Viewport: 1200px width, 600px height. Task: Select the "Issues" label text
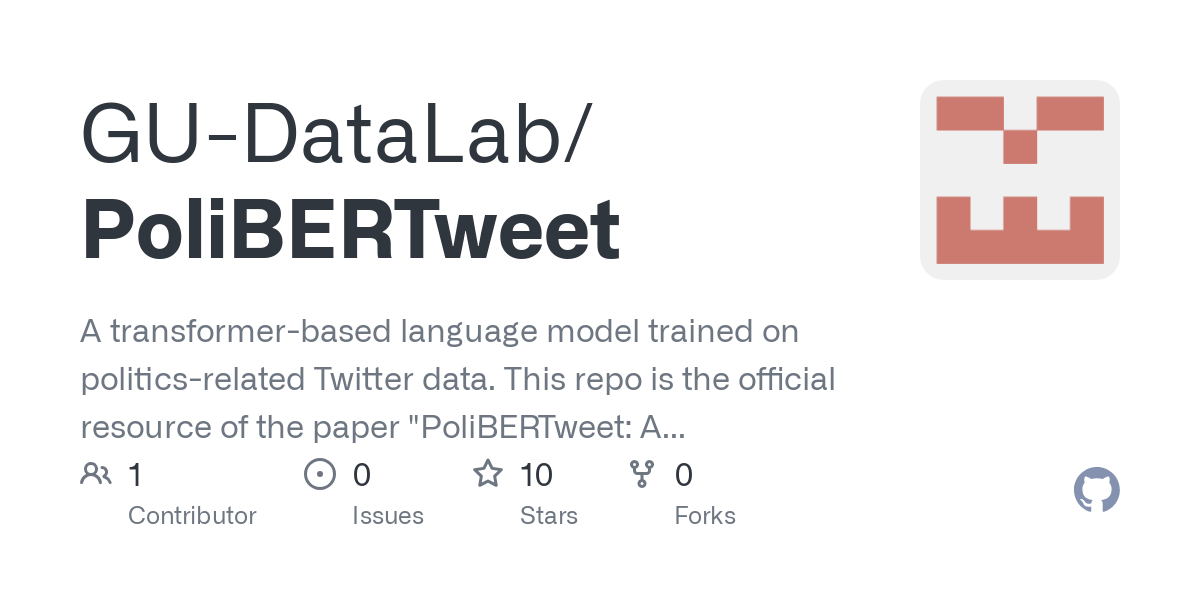[x=388, y=516]
